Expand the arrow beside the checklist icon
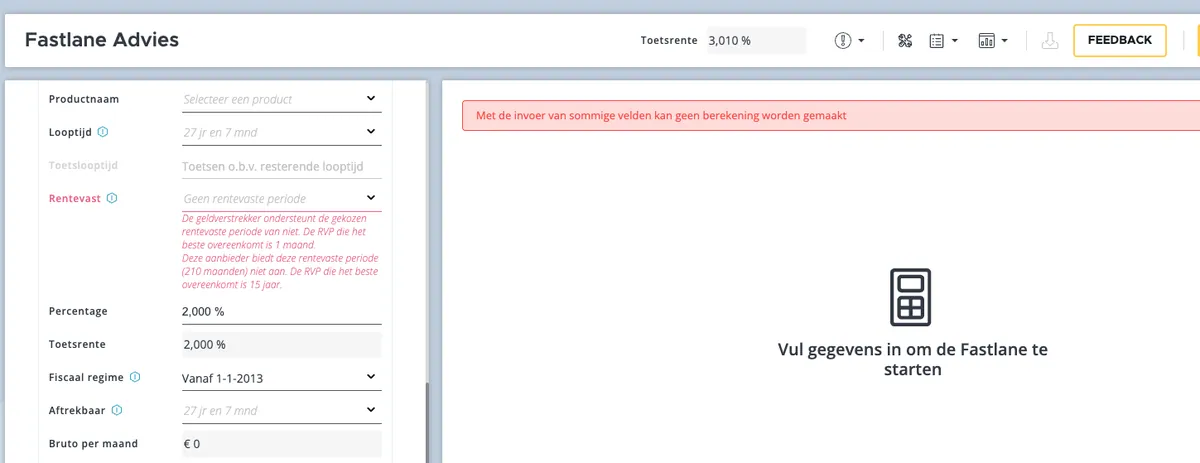This screenshot has height=463, width=1200. 955,41
